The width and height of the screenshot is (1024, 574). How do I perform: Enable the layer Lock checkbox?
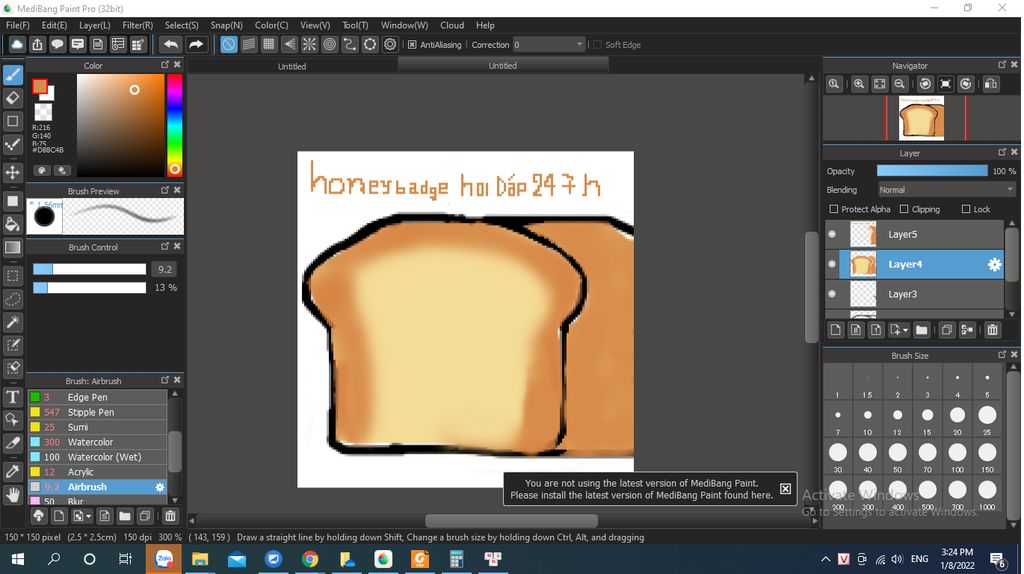tap(966, 209)
